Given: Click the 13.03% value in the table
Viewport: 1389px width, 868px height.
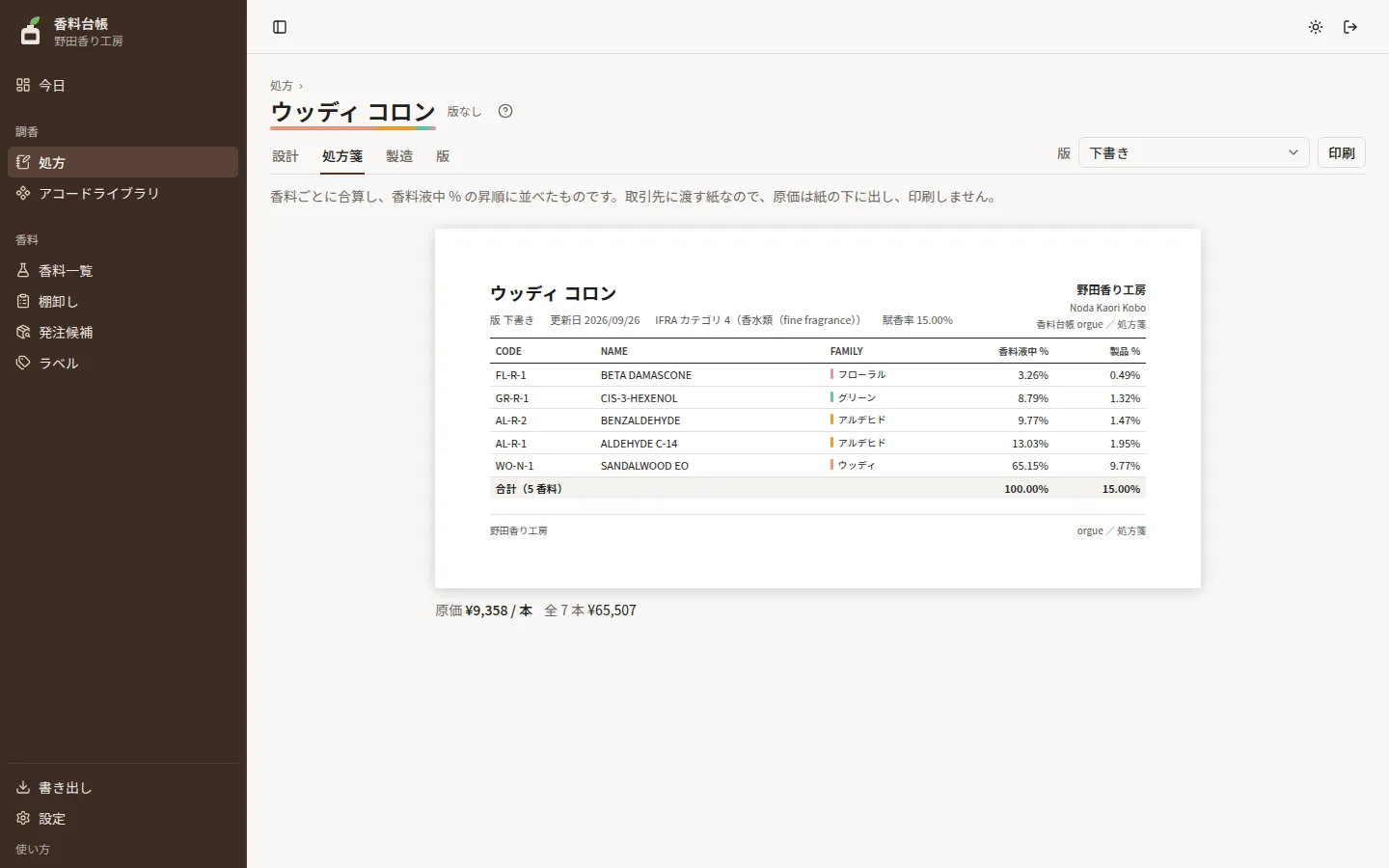Looking at the screenshot, I should [1030, 444].
